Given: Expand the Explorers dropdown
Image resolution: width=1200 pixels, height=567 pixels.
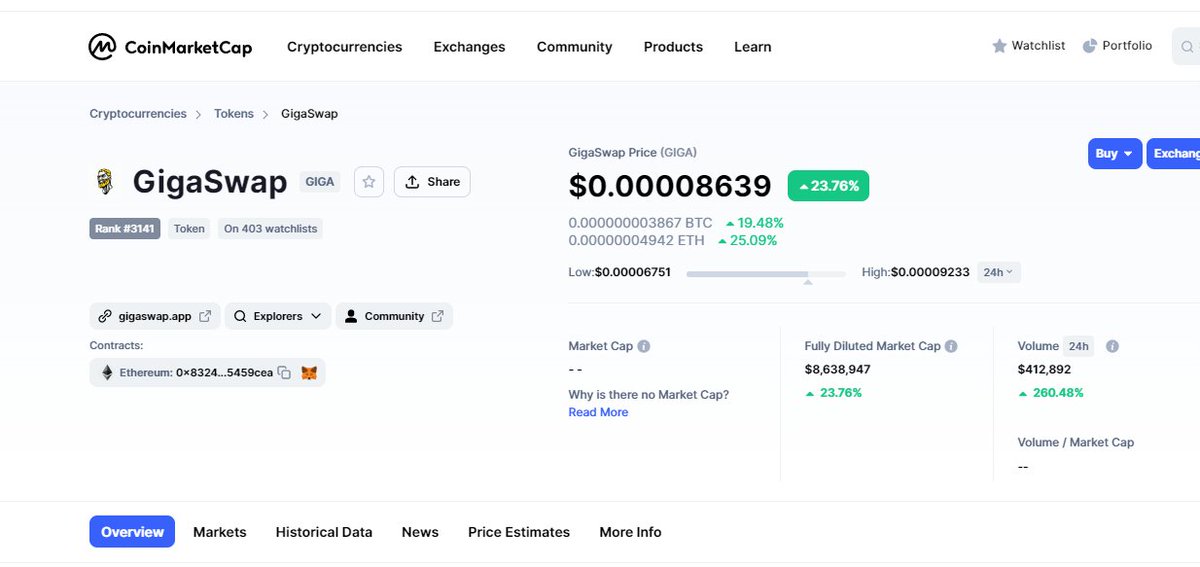Looking at the screenshot, I should click(x=278, y=316).
